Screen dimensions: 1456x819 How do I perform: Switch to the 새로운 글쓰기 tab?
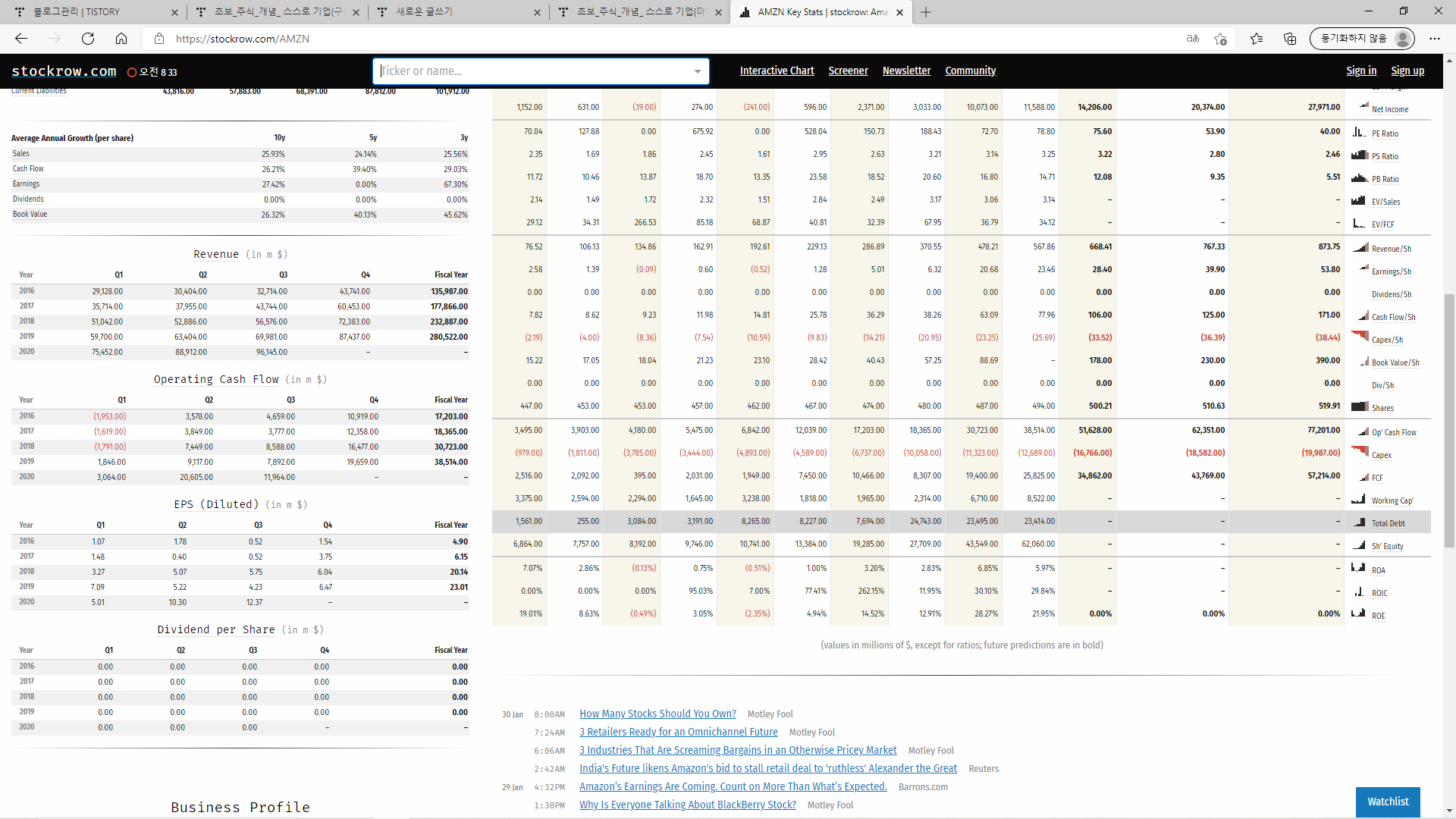(x=457, y=12)
